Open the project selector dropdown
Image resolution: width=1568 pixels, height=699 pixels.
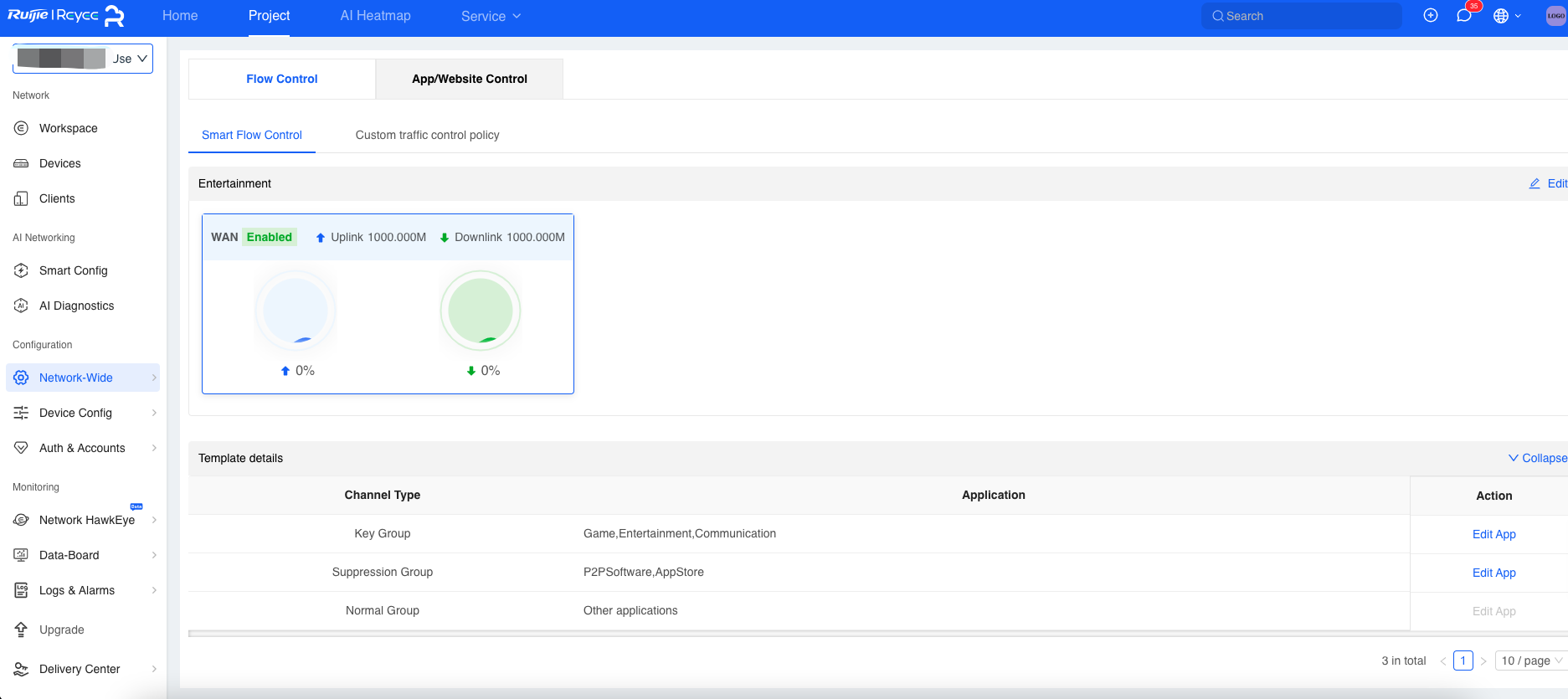(83, 59)
